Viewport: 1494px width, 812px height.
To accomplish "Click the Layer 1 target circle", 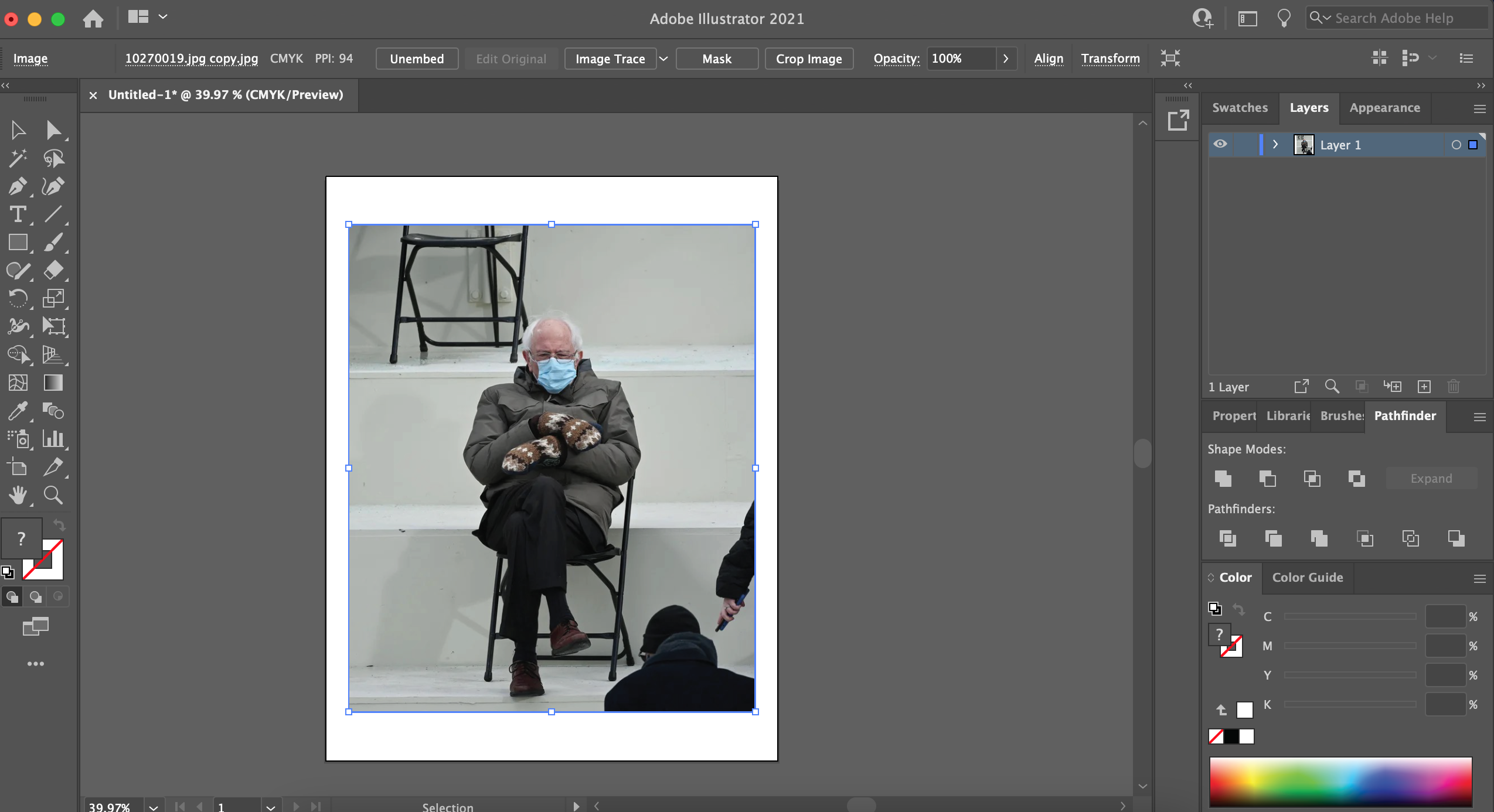I will pyautogui.click(x=1456, y=145).
